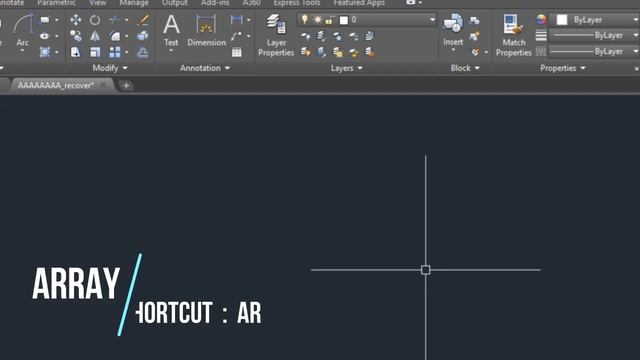Click the Edit Attributes icon
The height and width of the screenshot is (360, 640).
point(475,52)
